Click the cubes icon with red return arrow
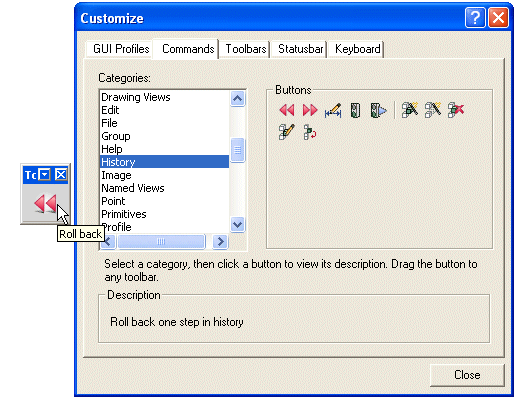 tap(310, 132)
